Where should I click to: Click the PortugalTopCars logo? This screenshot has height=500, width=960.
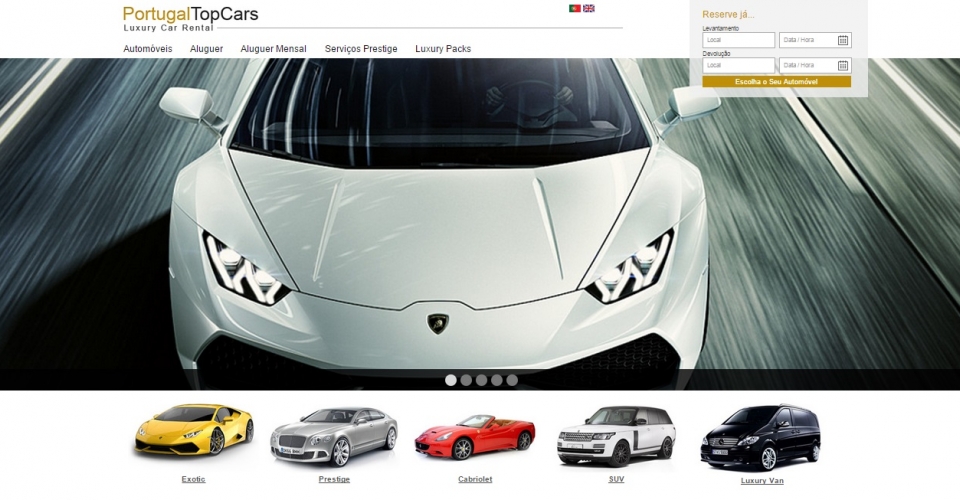pos(190,18)
